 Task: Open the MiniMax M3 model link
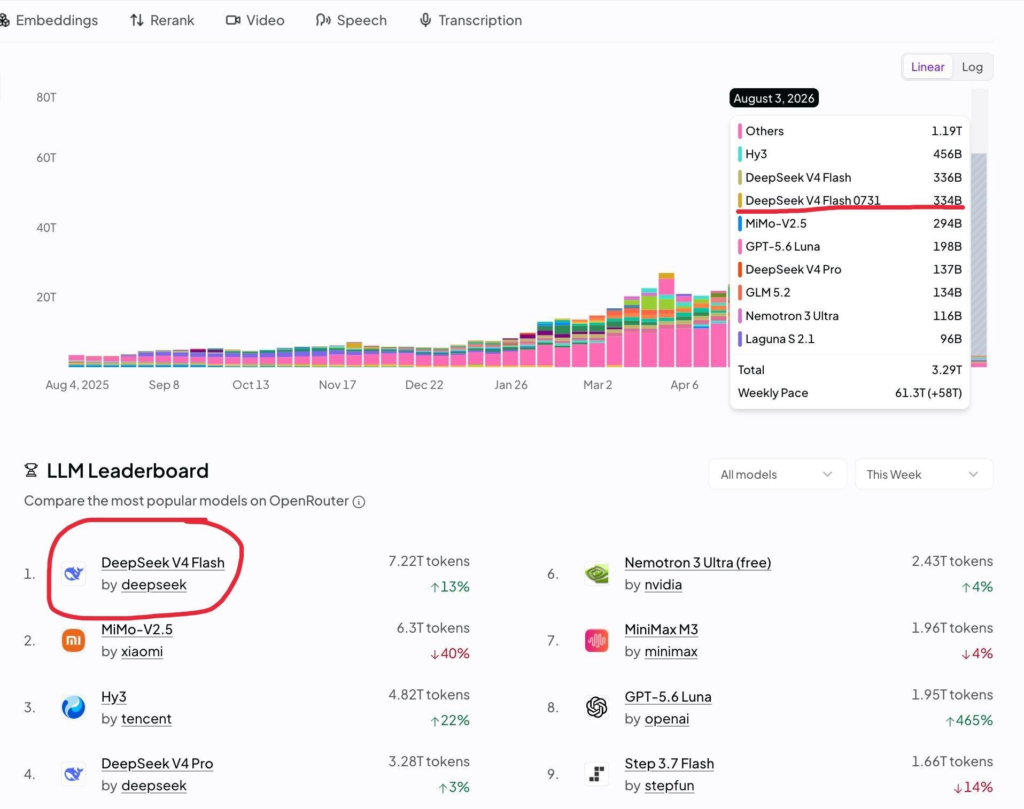tap(661, 629)
